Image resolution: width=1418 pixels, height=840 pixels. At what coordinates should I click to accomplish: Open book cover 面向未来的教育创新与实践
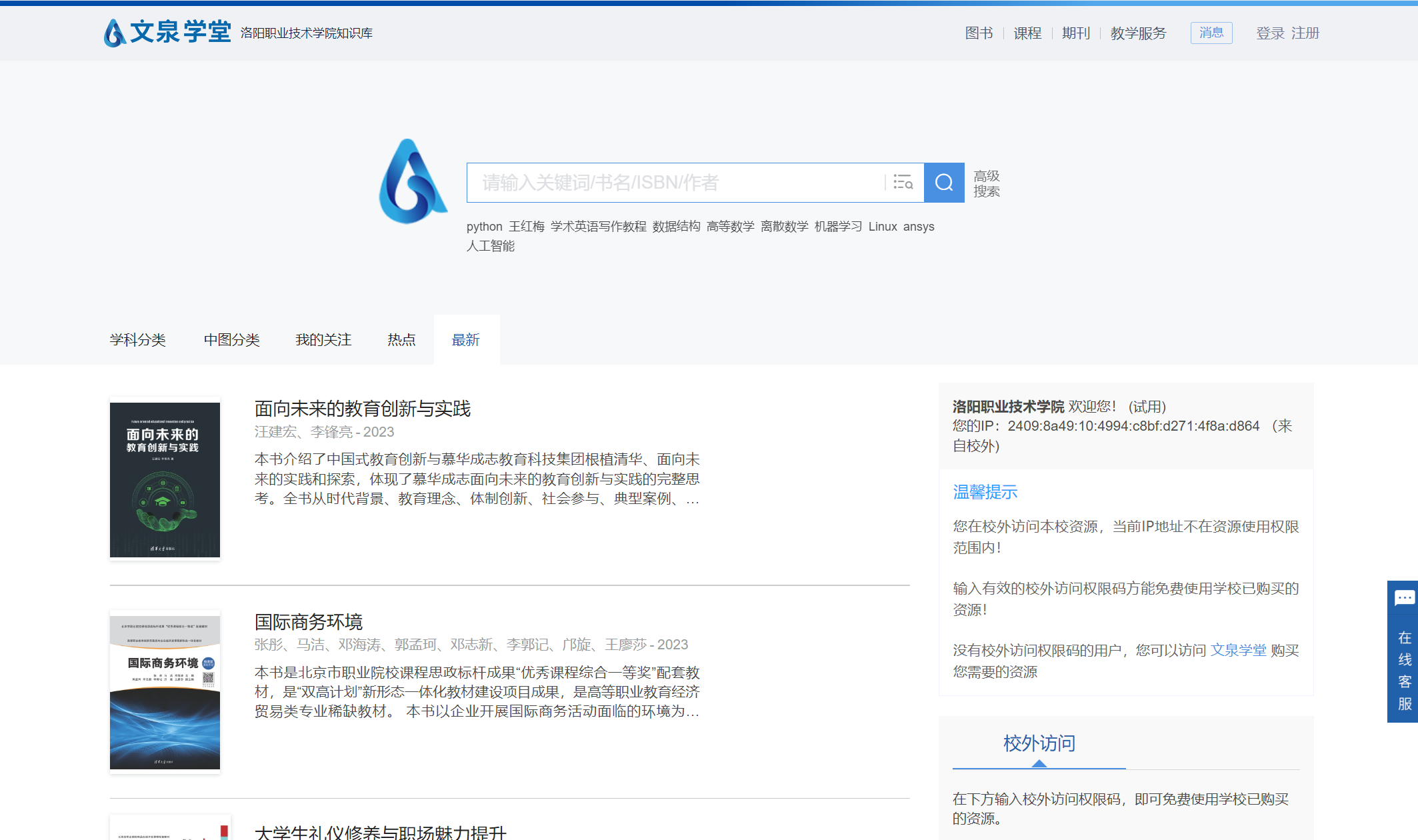point(165,479)
